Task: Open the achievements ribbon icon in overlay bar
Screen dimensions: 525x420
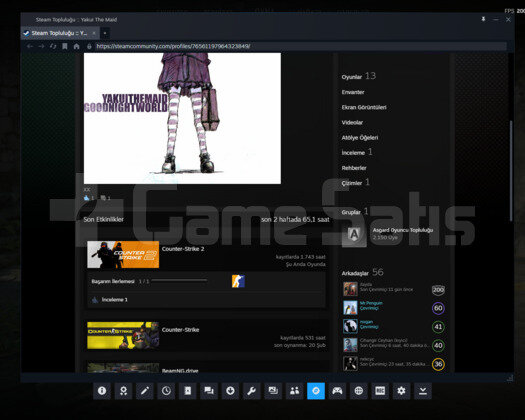Action: point(123,391)
